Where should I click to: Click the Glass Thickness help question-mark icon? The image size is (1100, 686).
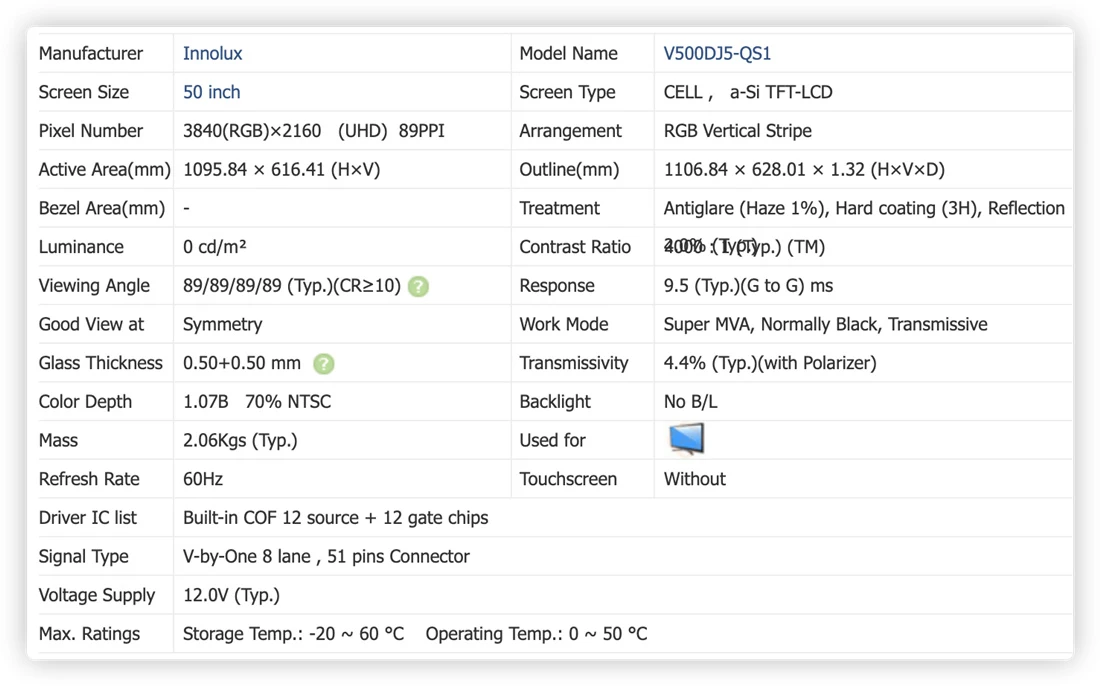(x=323, y=363)
